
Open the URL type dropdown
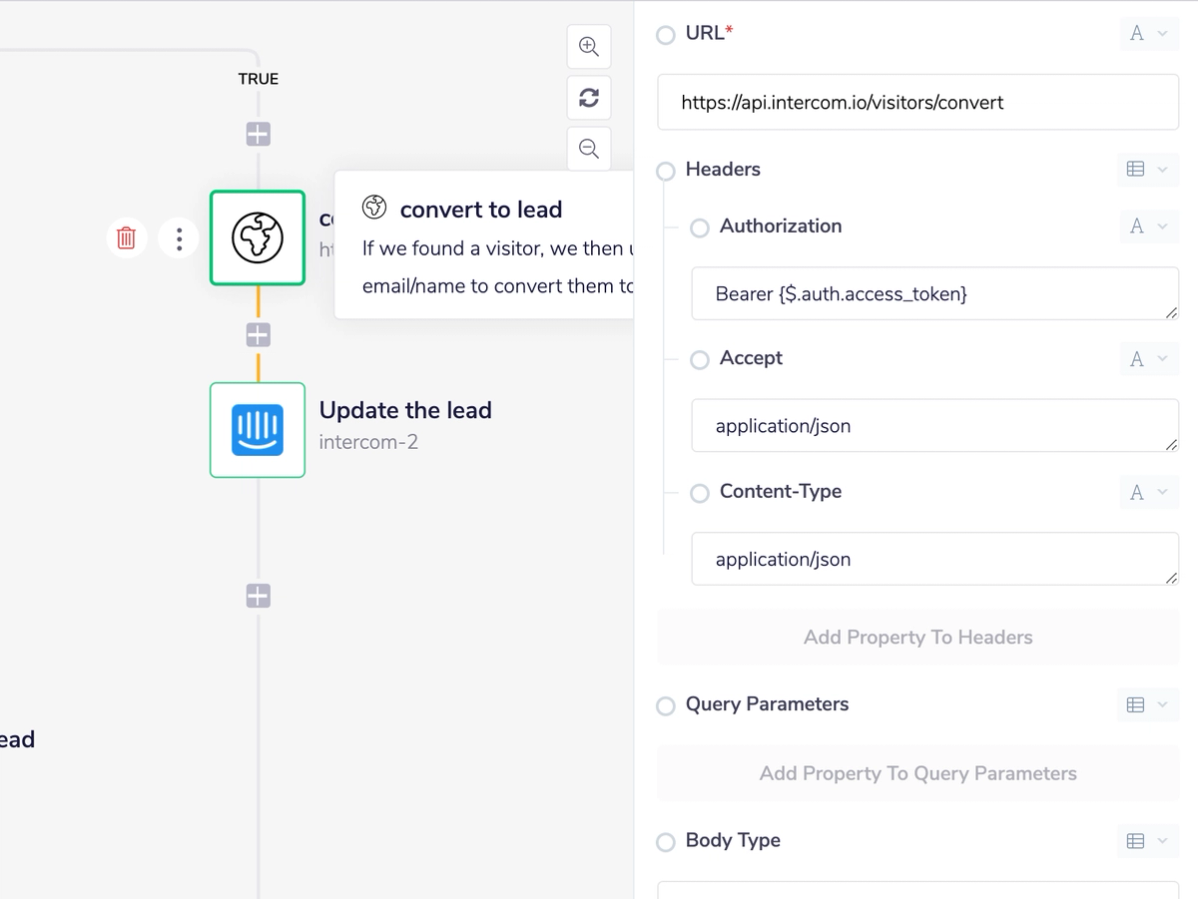click(x=1148, y=34)
